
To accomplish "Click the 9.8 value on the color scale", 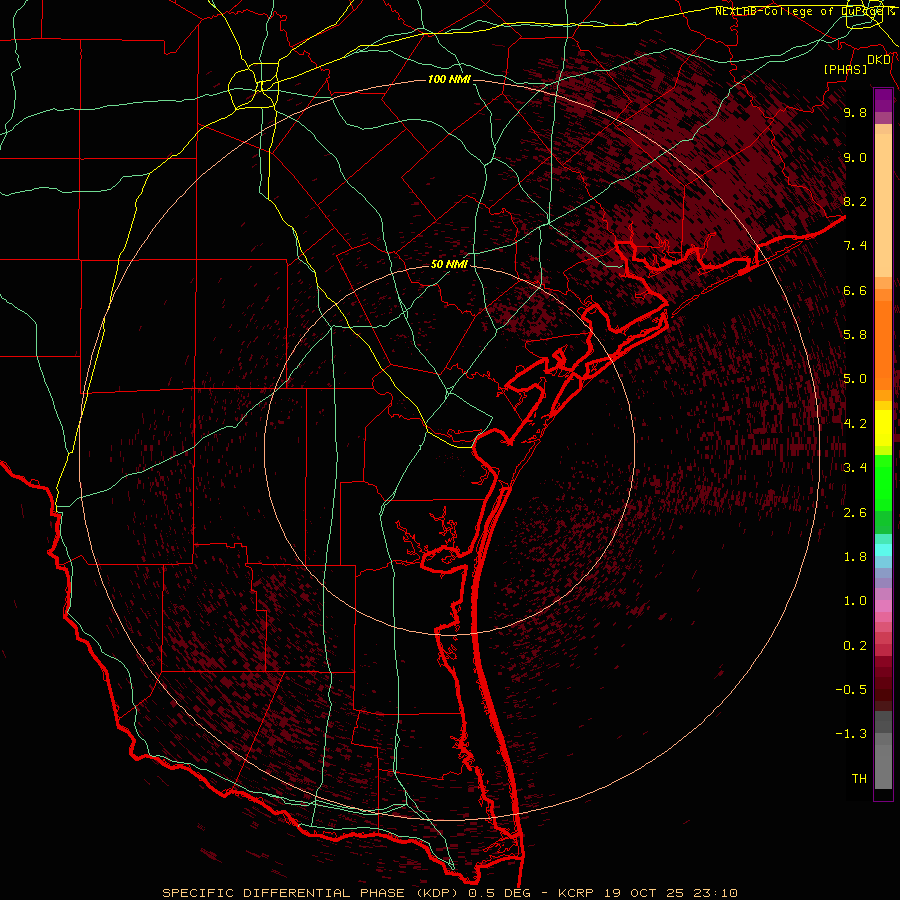I will tap(855, 112).
